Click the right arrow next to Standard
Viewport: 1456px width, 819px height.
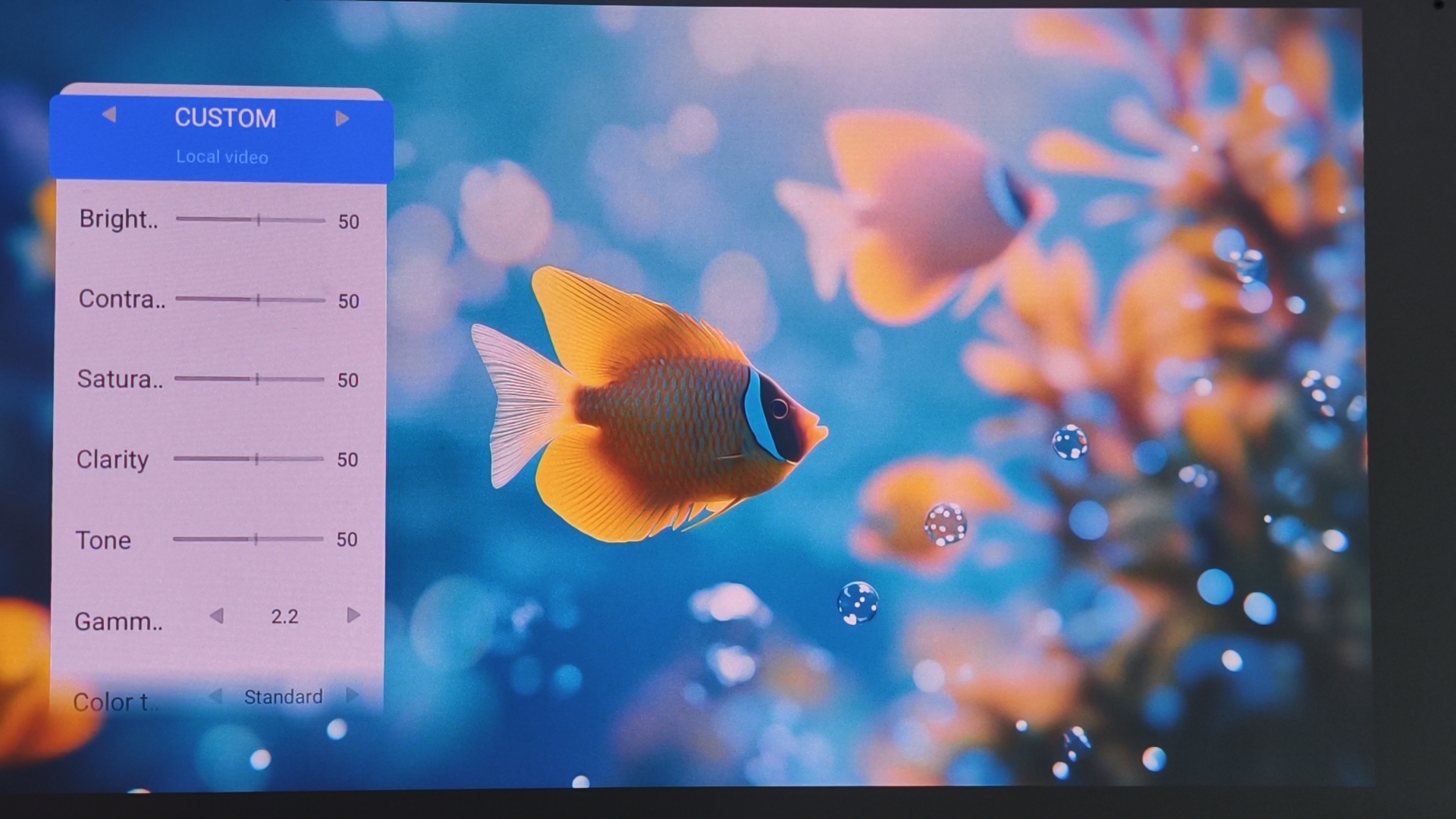[x=352, y=695]
